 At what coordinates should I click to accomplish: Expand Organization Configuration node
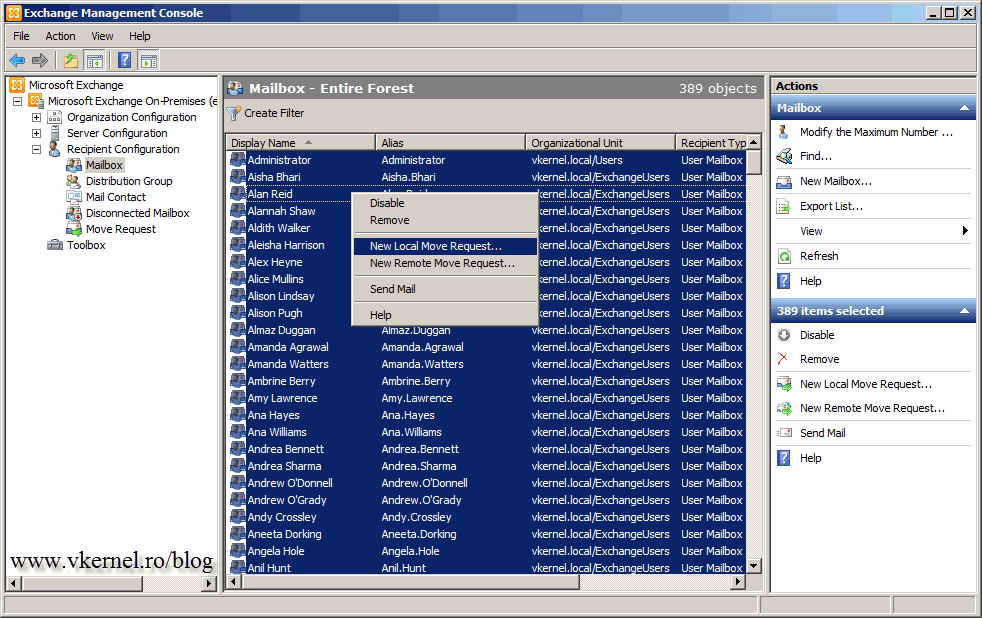(36, 117)
